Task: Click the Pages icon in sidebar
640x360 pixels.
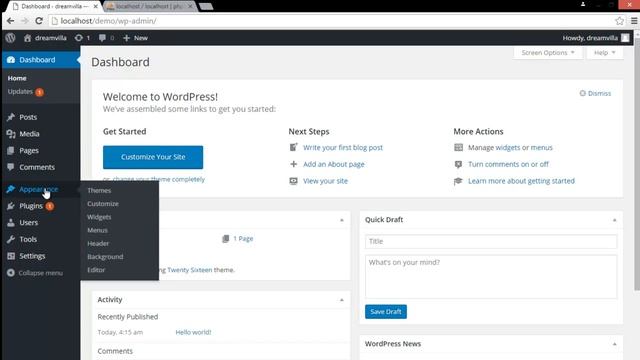Action: pyautogui.click(x=11, y=151)
